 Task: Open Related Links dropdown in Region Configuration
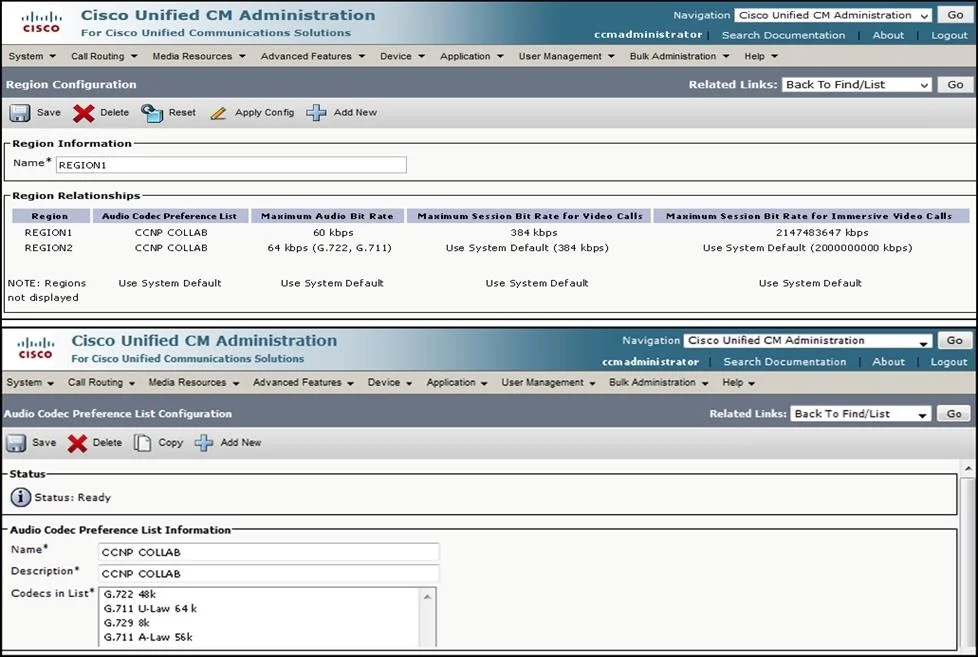click(x=857, y=85)
